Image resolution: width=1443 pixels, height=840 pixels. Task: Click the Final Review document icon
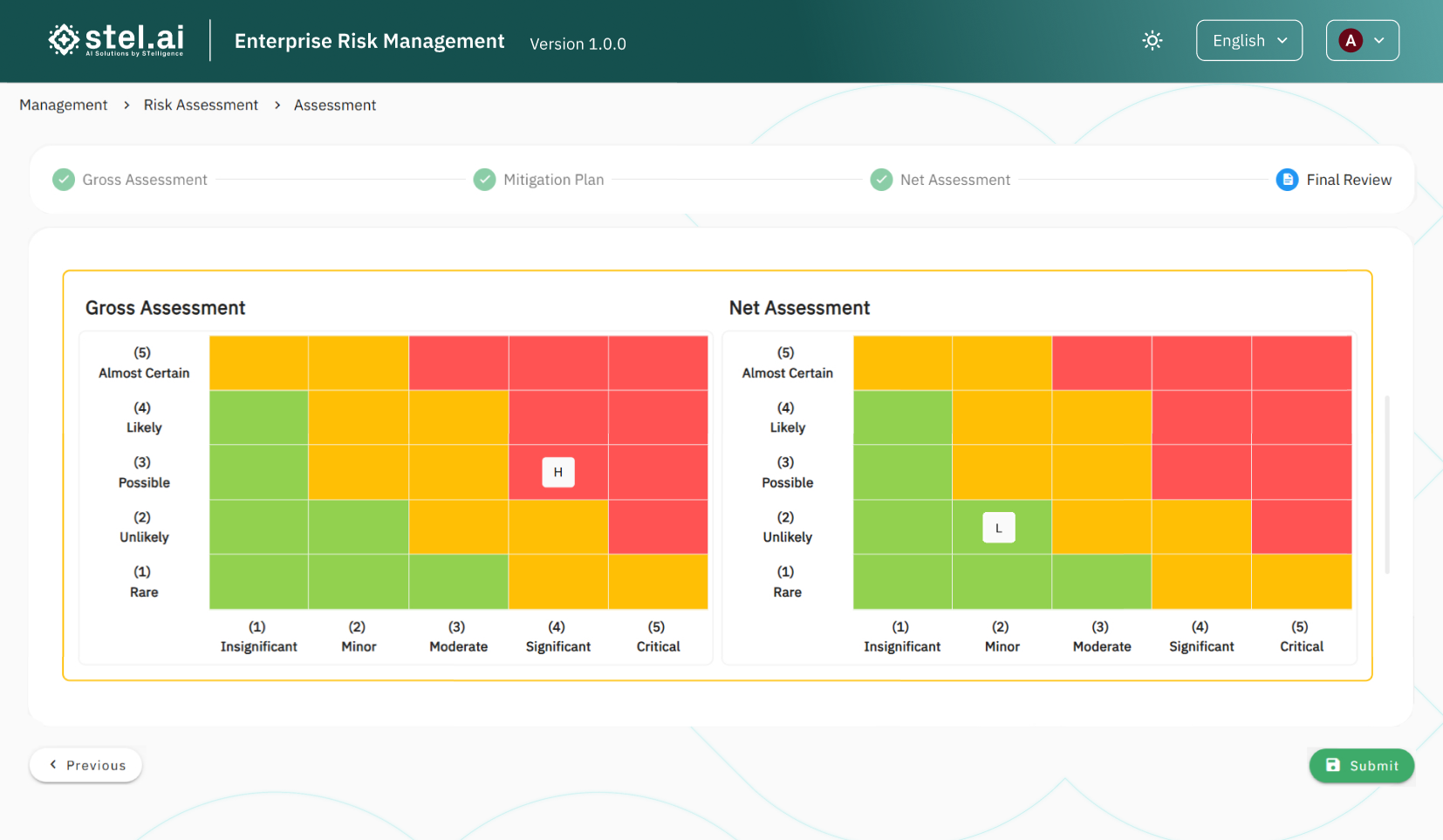1287,180
